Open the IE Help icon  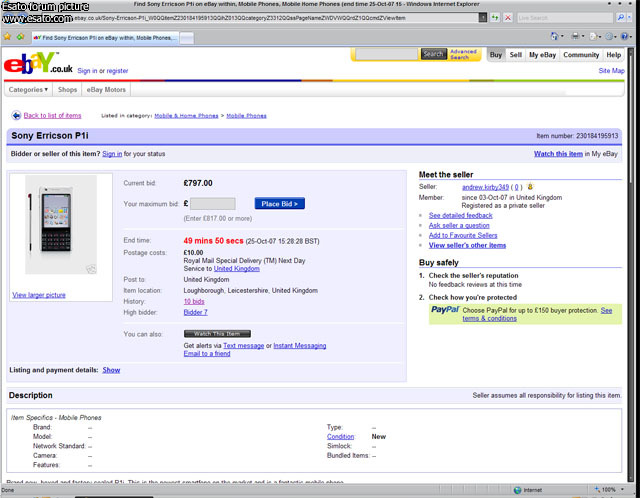[624, 36]
